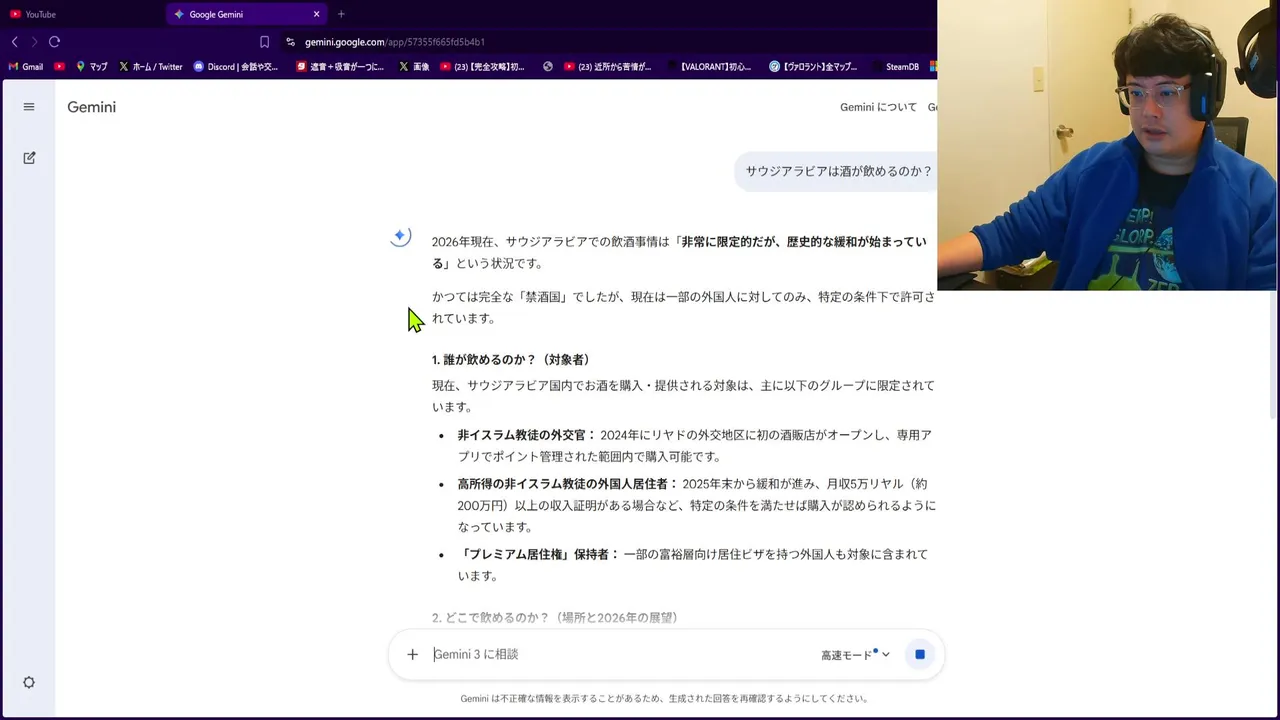Click the user message サウジアラビアは酒が飲めるのか？
This screenshot has height=720, width=1280.
click(x=838, y=171)
